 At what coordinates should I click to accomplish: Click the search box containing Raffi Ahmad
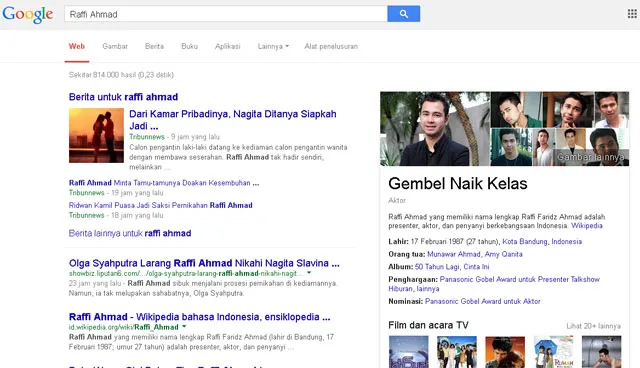[x=226, y=14]
